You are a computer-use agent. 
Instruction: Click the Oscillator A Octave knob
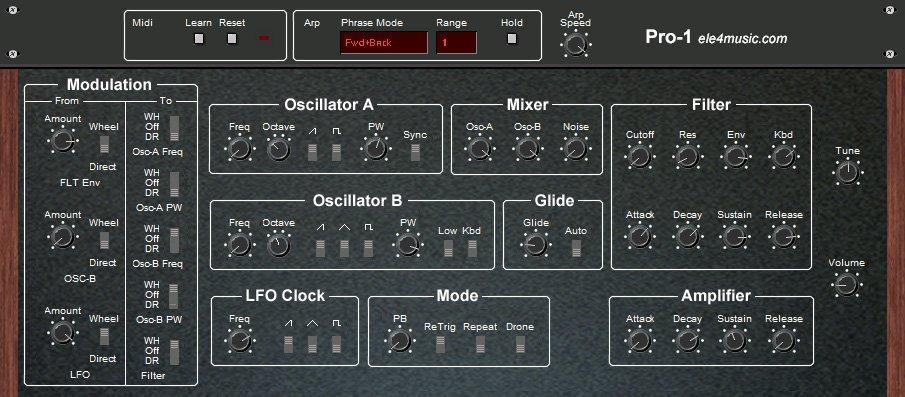[278, 149]
